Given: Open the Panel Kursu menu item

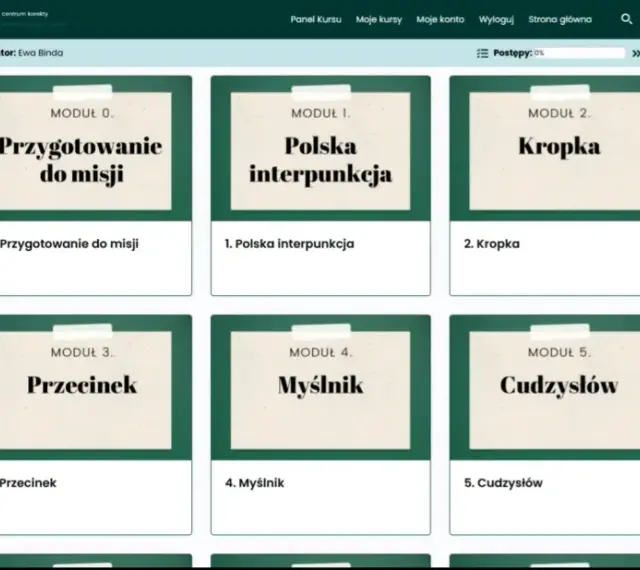Looking at the screenshot, I should pyautogui.click(x=316, y=19).
